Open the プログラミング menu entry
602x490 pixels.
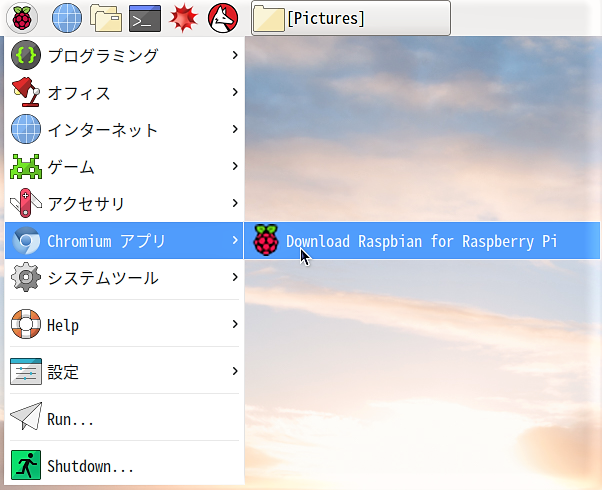click(x=124, y=55)
